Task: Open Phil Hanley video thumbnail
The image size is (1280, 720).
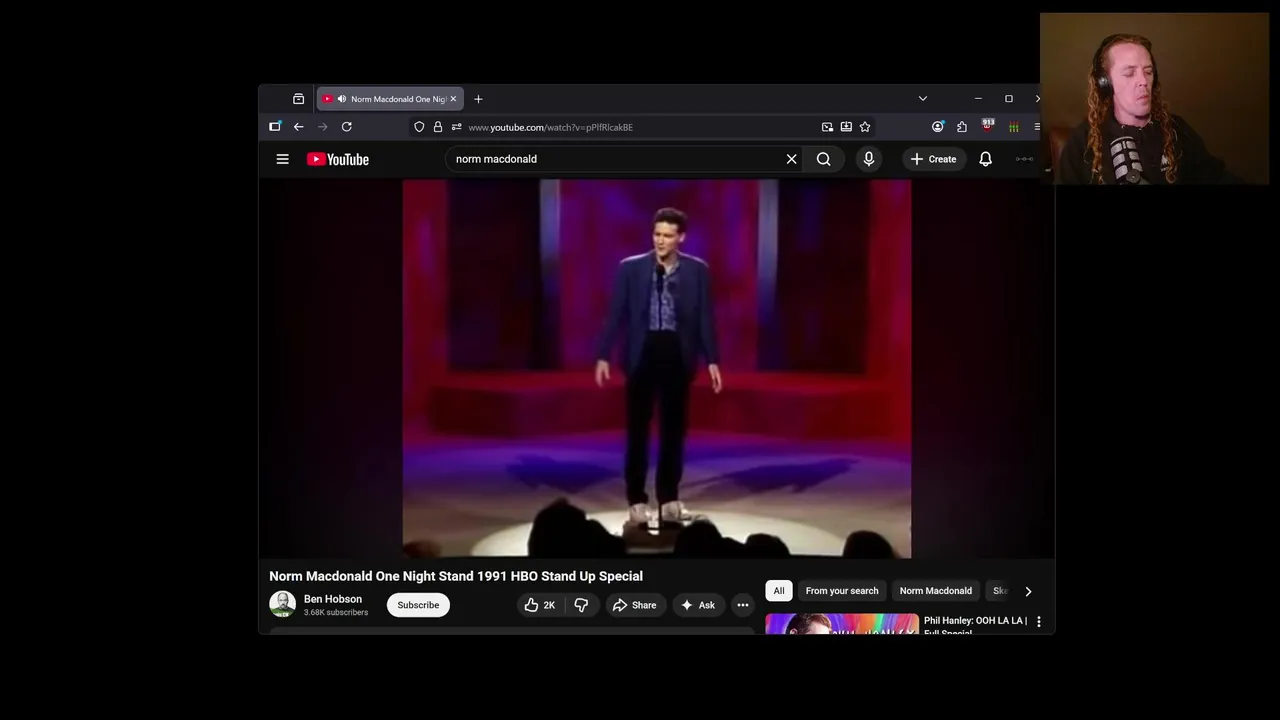Action: [x=842, y=624]
